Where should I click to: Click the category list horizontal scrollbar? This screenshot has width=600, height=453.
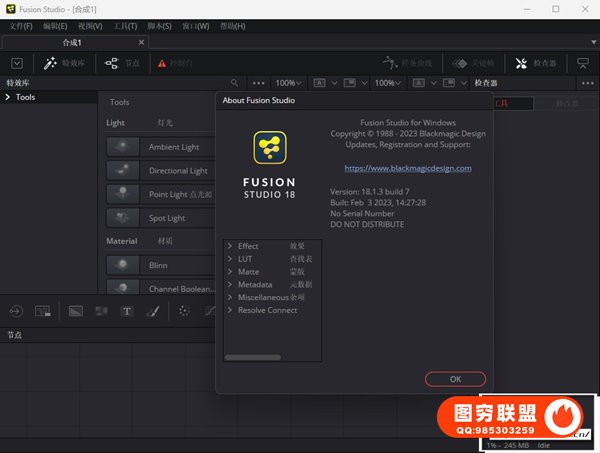[253, 357]
